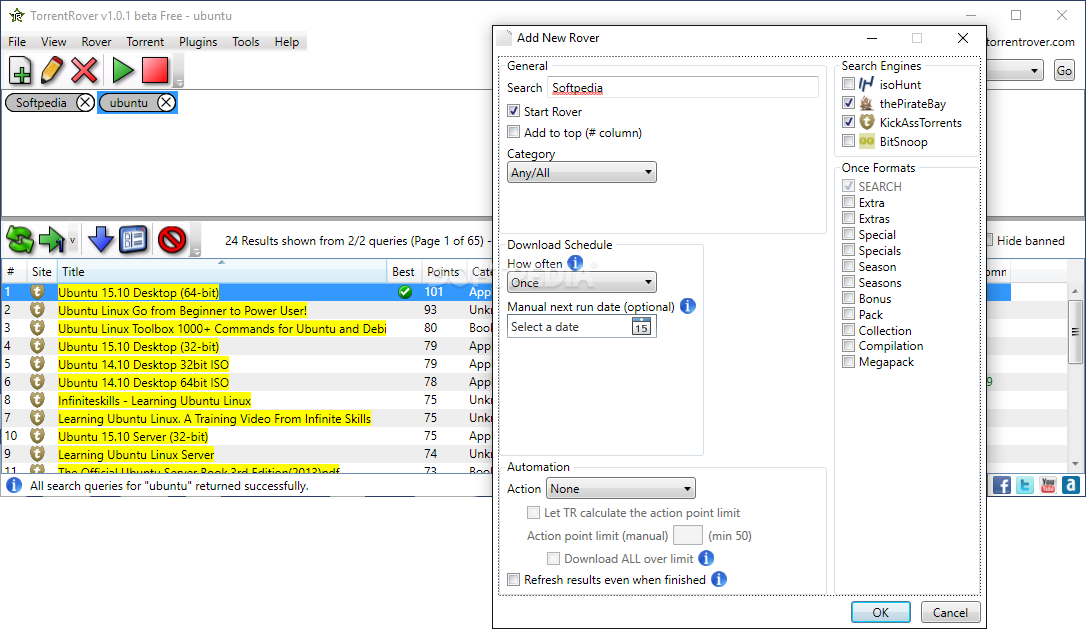This screenshot has width=1086, height=629.
Task: Uncheck KickAssTorrents search engine
Action: (848, 121)
